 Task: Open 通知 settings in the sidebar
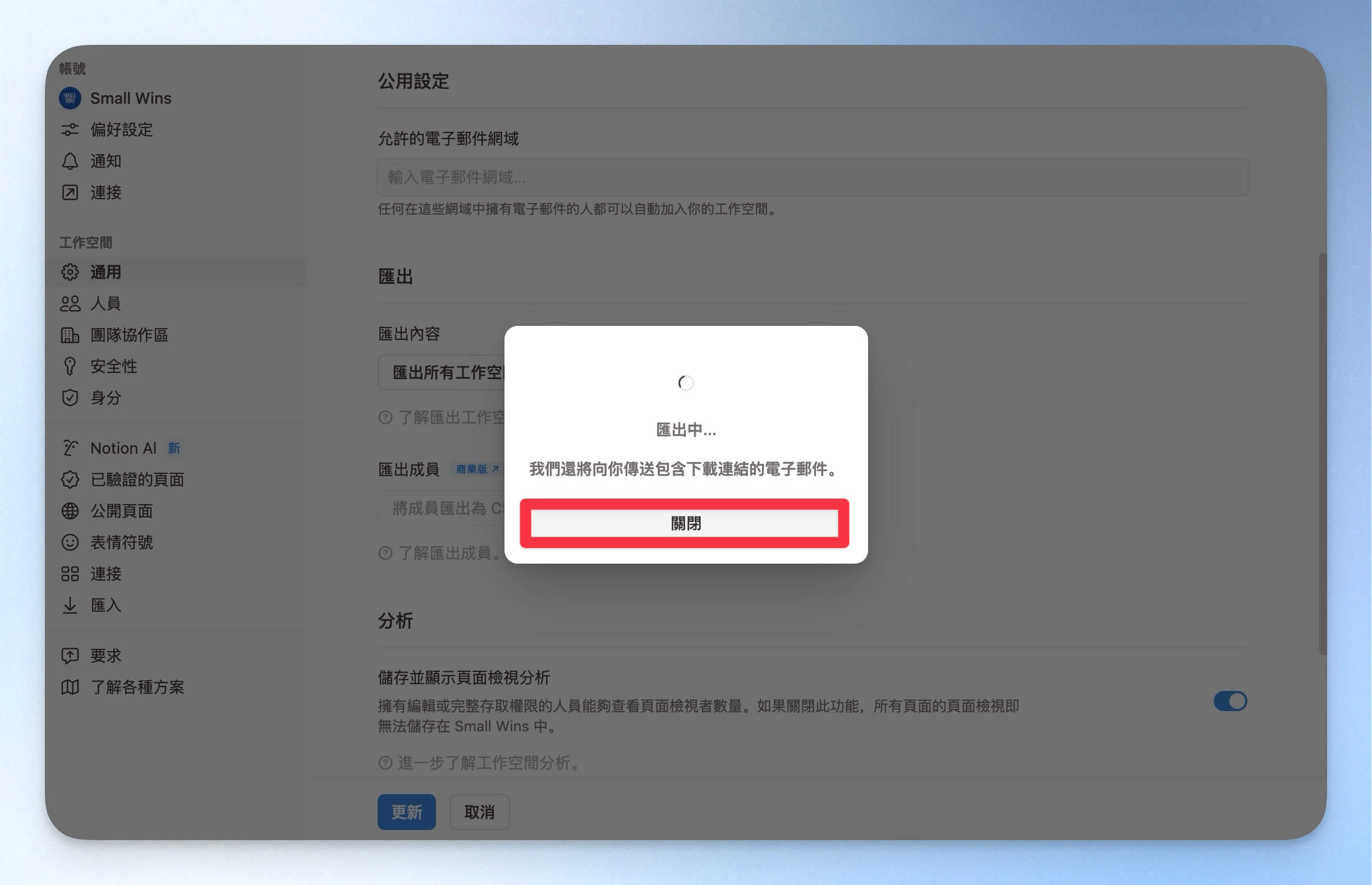(x=106, y=161)
